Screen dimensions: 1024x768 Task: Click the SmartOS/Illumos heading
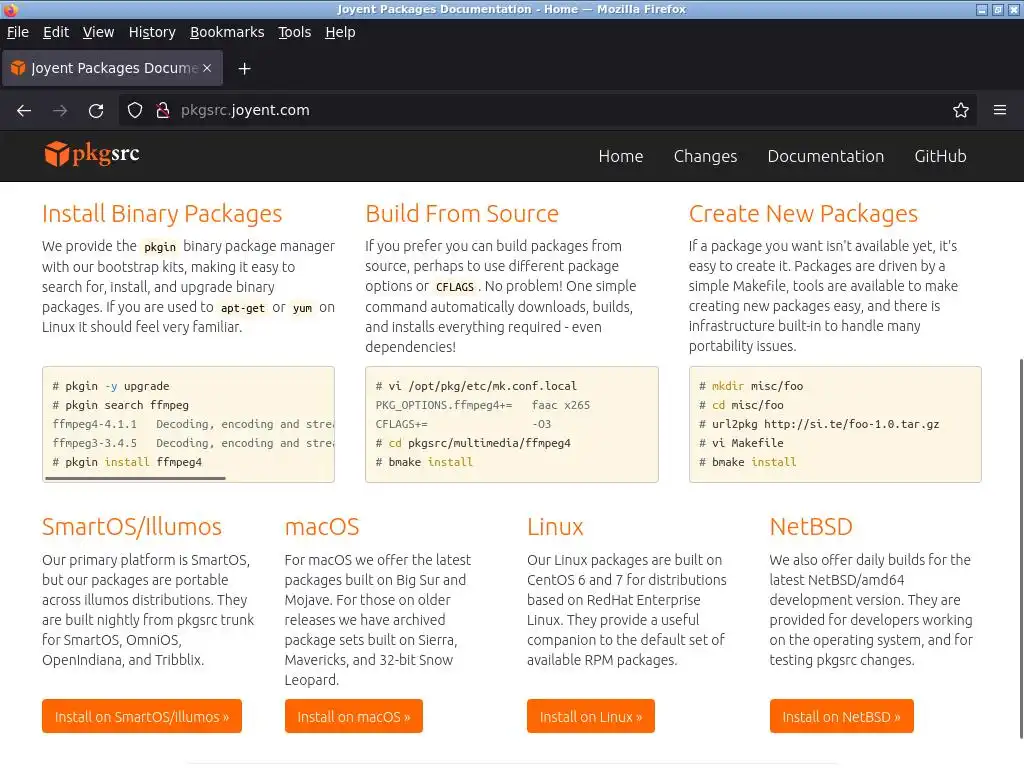coord(132,526)
